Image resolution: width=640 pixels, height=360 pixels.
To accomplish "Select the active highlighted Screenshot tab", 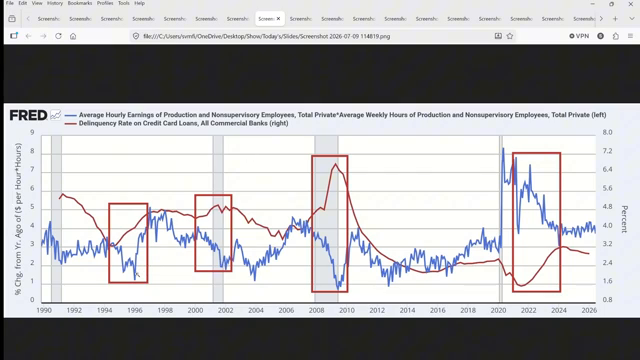I will [x=270, y=19].
